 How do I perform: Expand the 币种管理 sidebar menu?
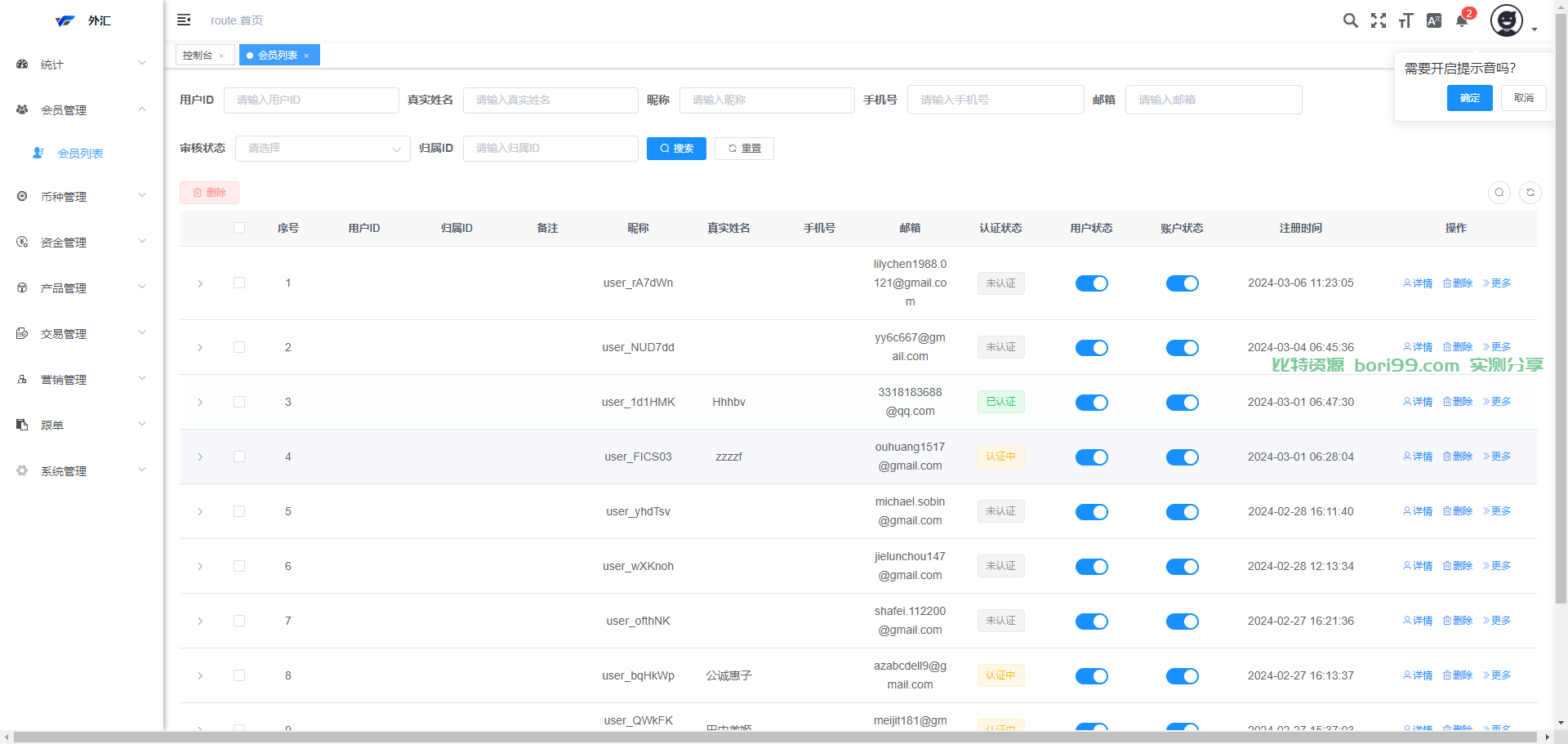coord(82,196)
